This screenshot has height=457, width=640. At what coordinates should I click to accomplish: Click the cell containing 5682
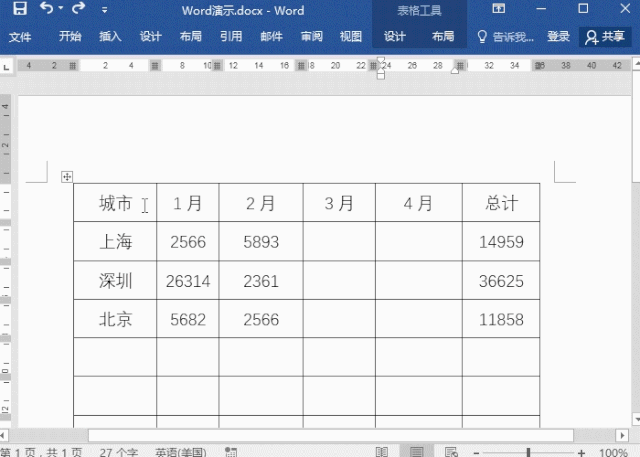pyautogui.click(x=188, y=319)
